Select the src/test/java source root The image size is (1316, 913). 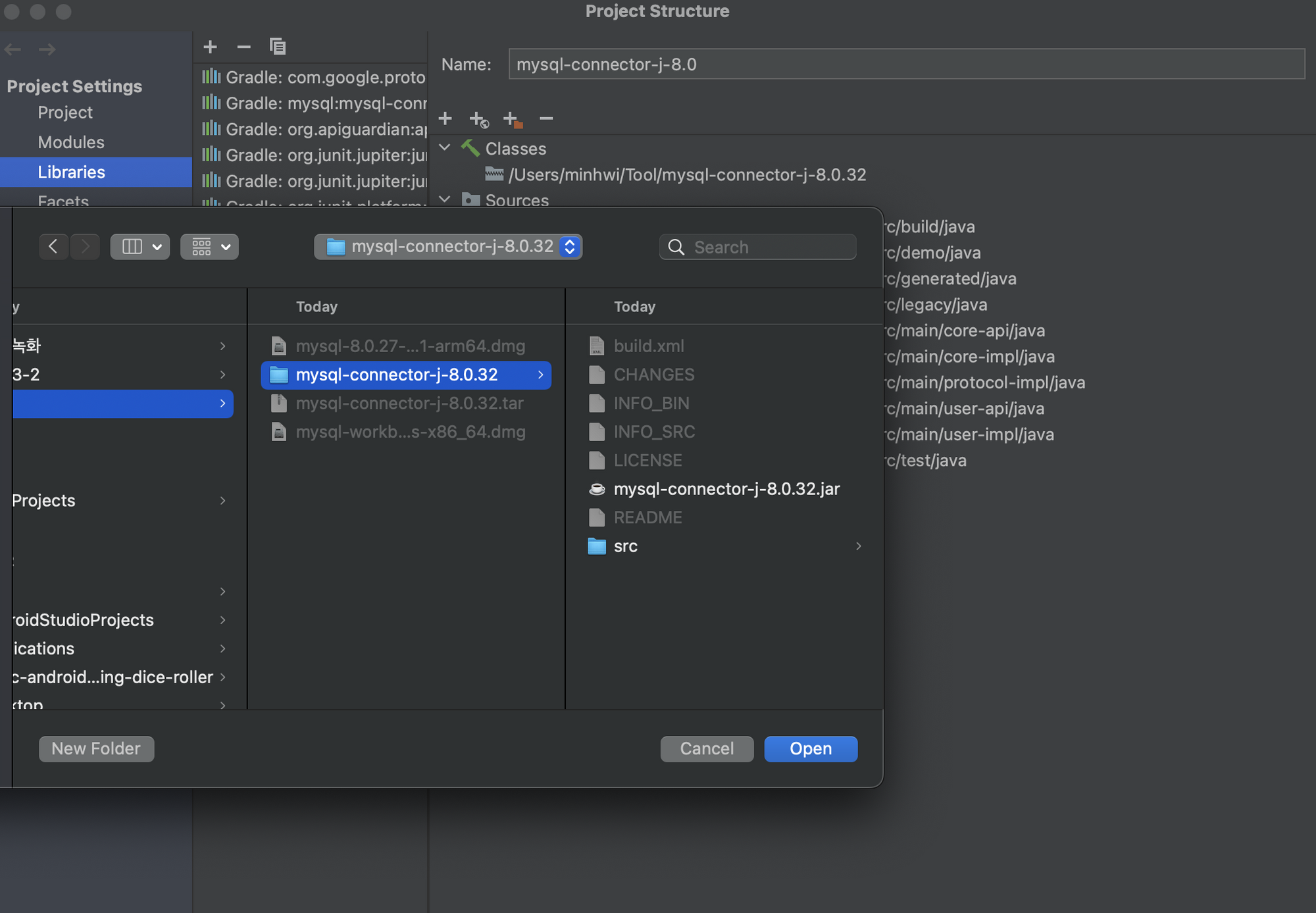click(x=925, y=460)
